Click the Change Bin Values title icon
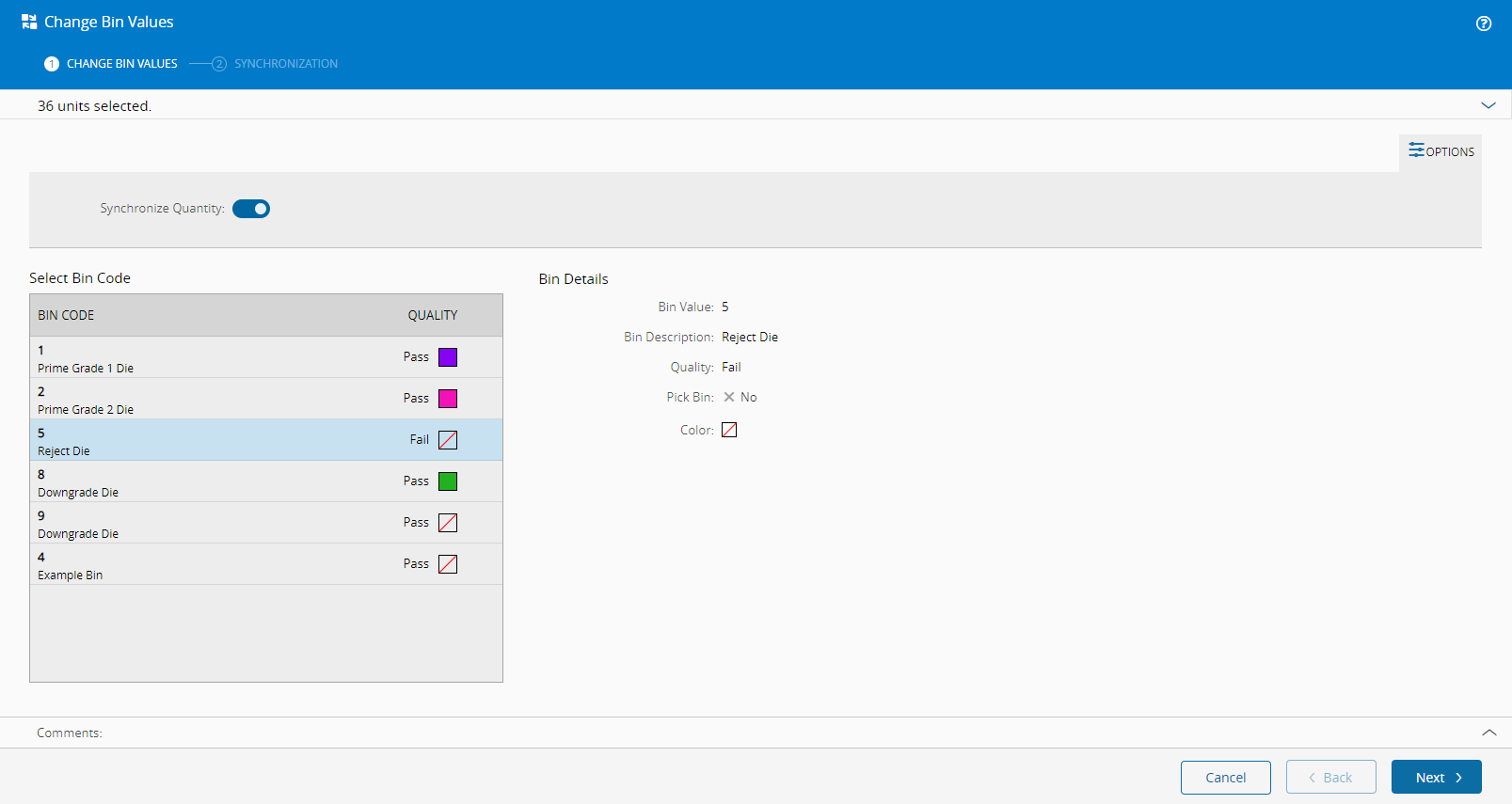Image resolution: width=1512 pixels, height=804 pixels. coord(29,22)
